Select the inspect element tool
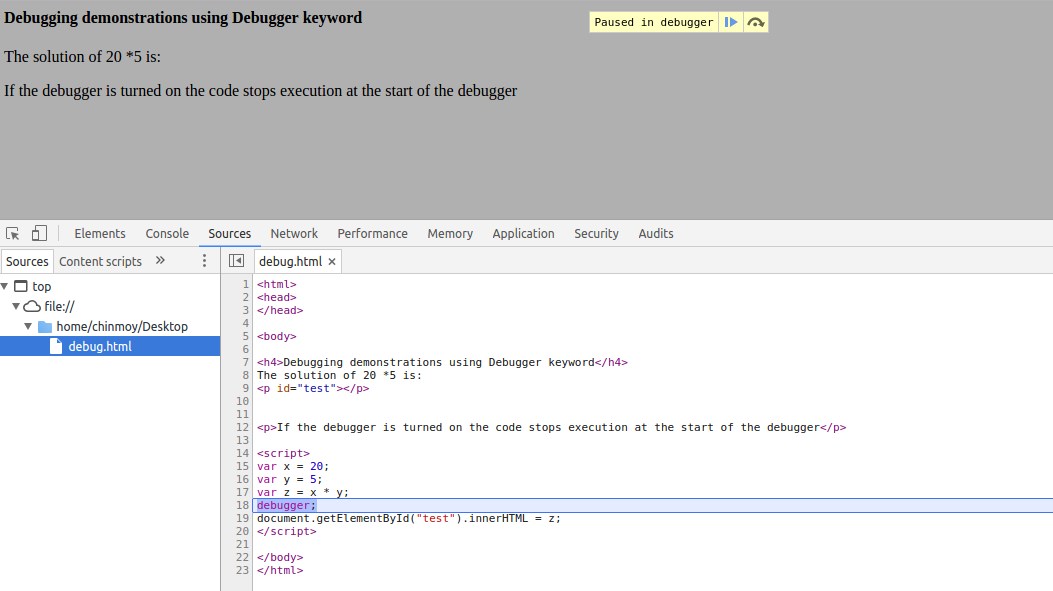Viewport: 1053px width, 591px height. (x=12, y=233)
